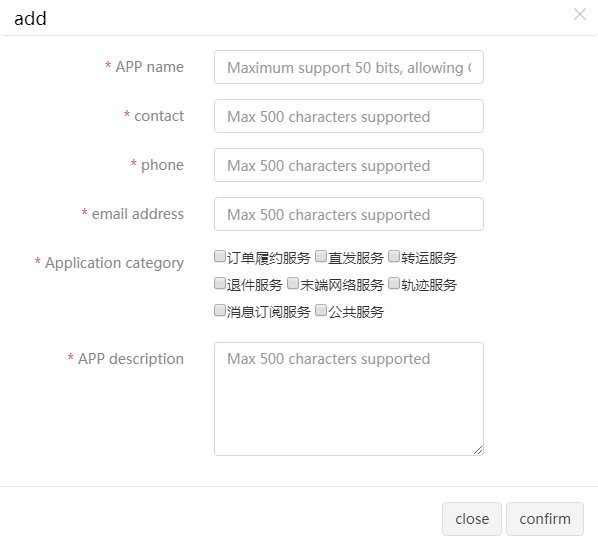Click the textarea resize handle corner
This screenshot has height=548, width=598.
pos(478,450)
